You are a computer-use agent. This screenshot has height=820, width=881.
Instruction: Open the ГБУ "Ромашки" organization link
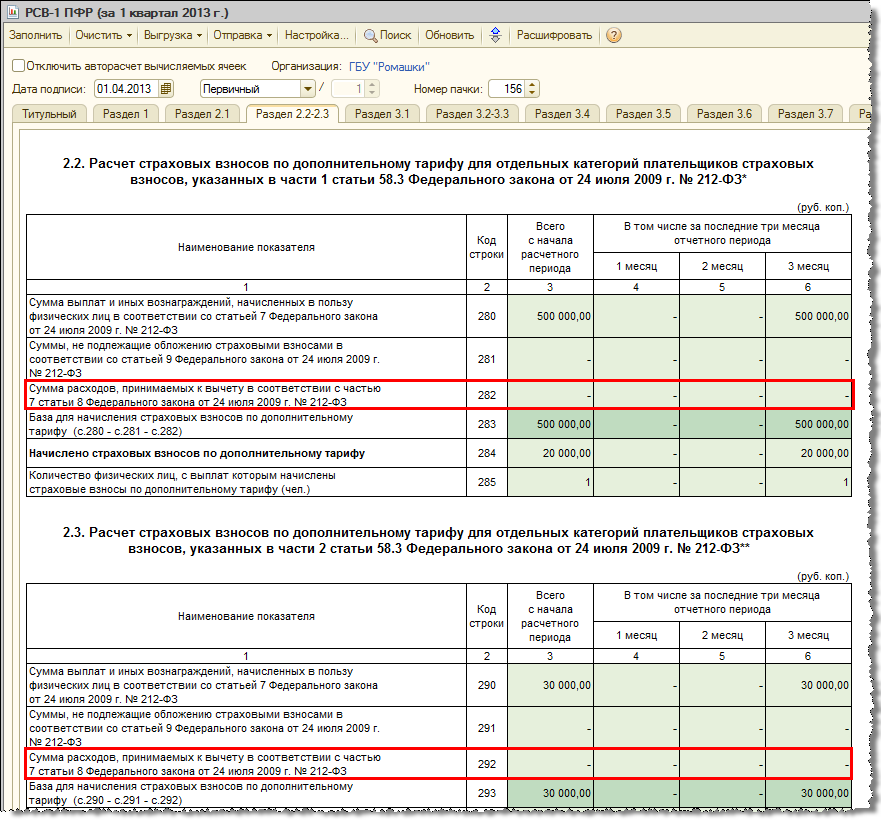click(389, 67)
